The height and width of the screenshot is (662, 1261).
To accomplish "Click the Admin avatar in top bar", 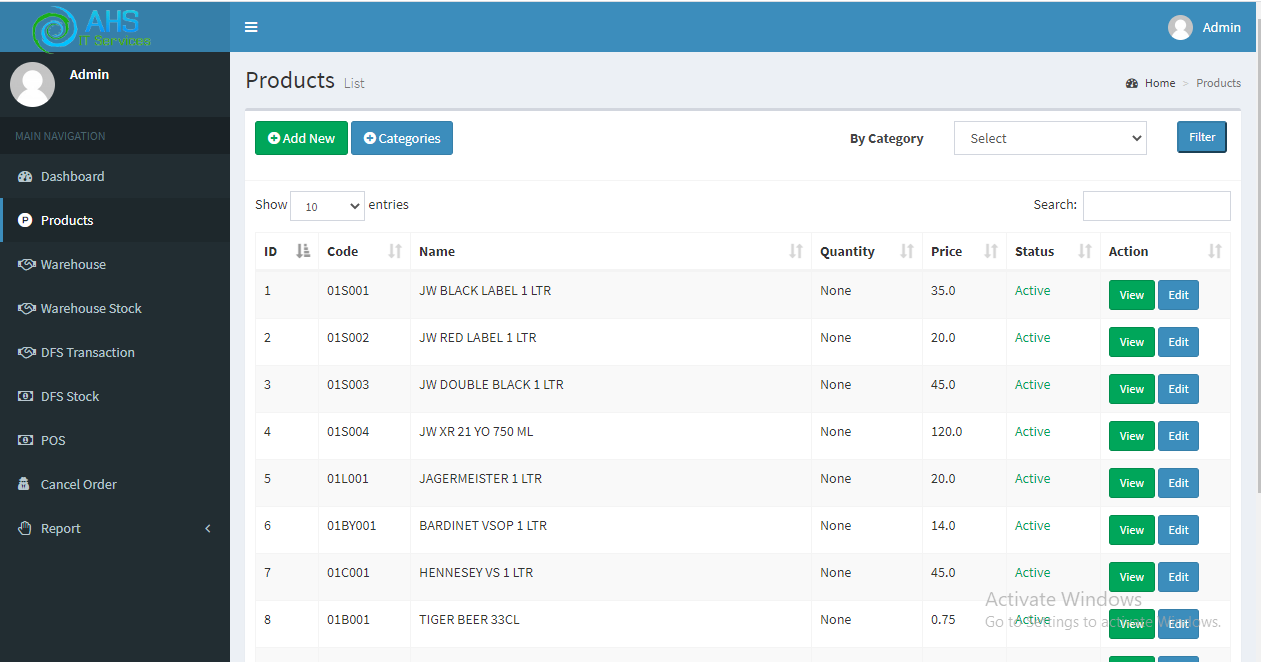I will 1180,28.
